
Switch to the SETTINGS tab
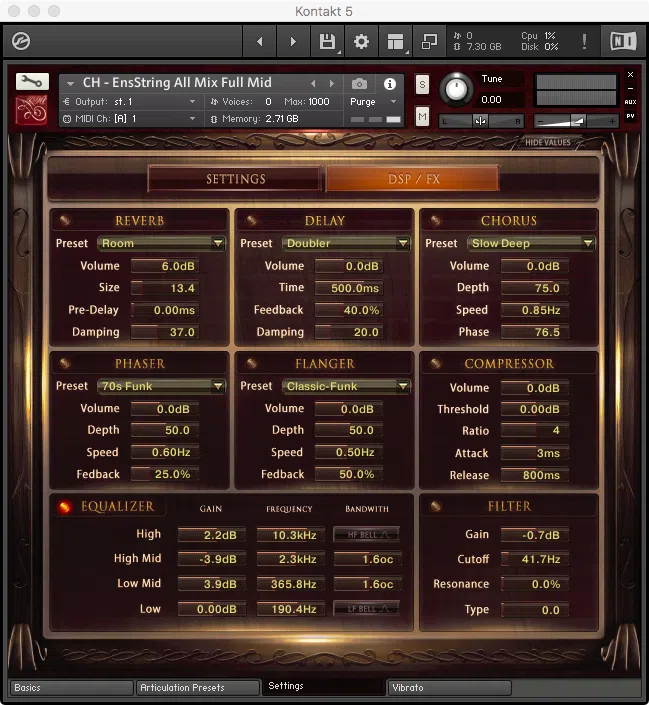pyautogui.click(x=236, y=179)
